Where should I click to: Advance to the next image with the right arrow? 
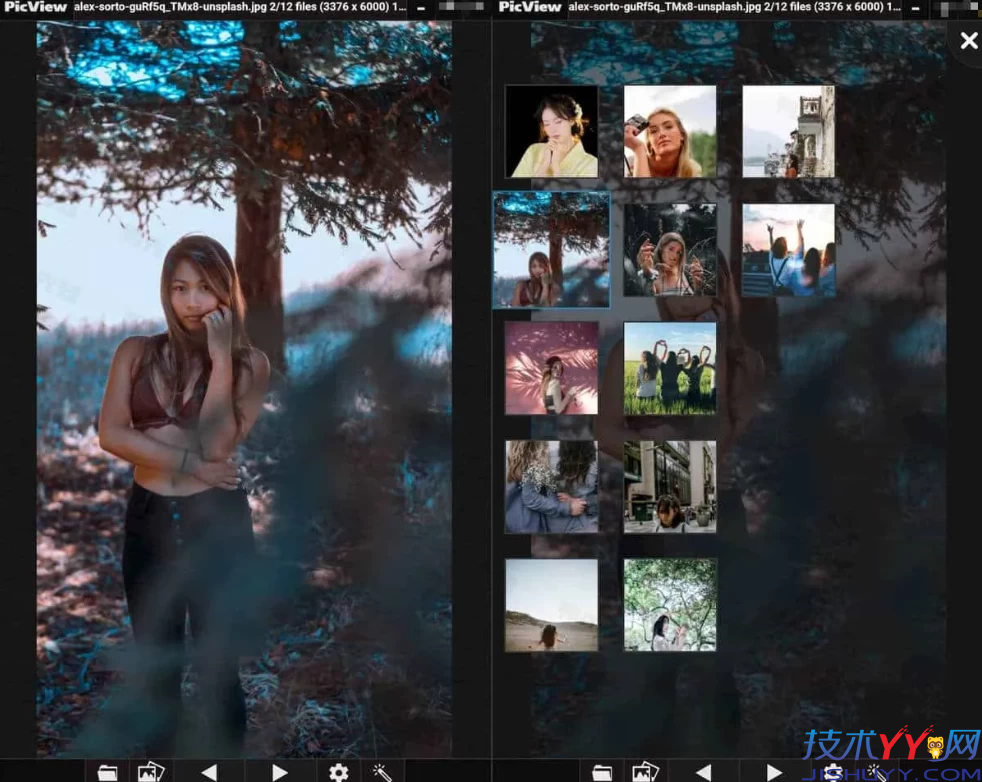(x=278, y=771)
